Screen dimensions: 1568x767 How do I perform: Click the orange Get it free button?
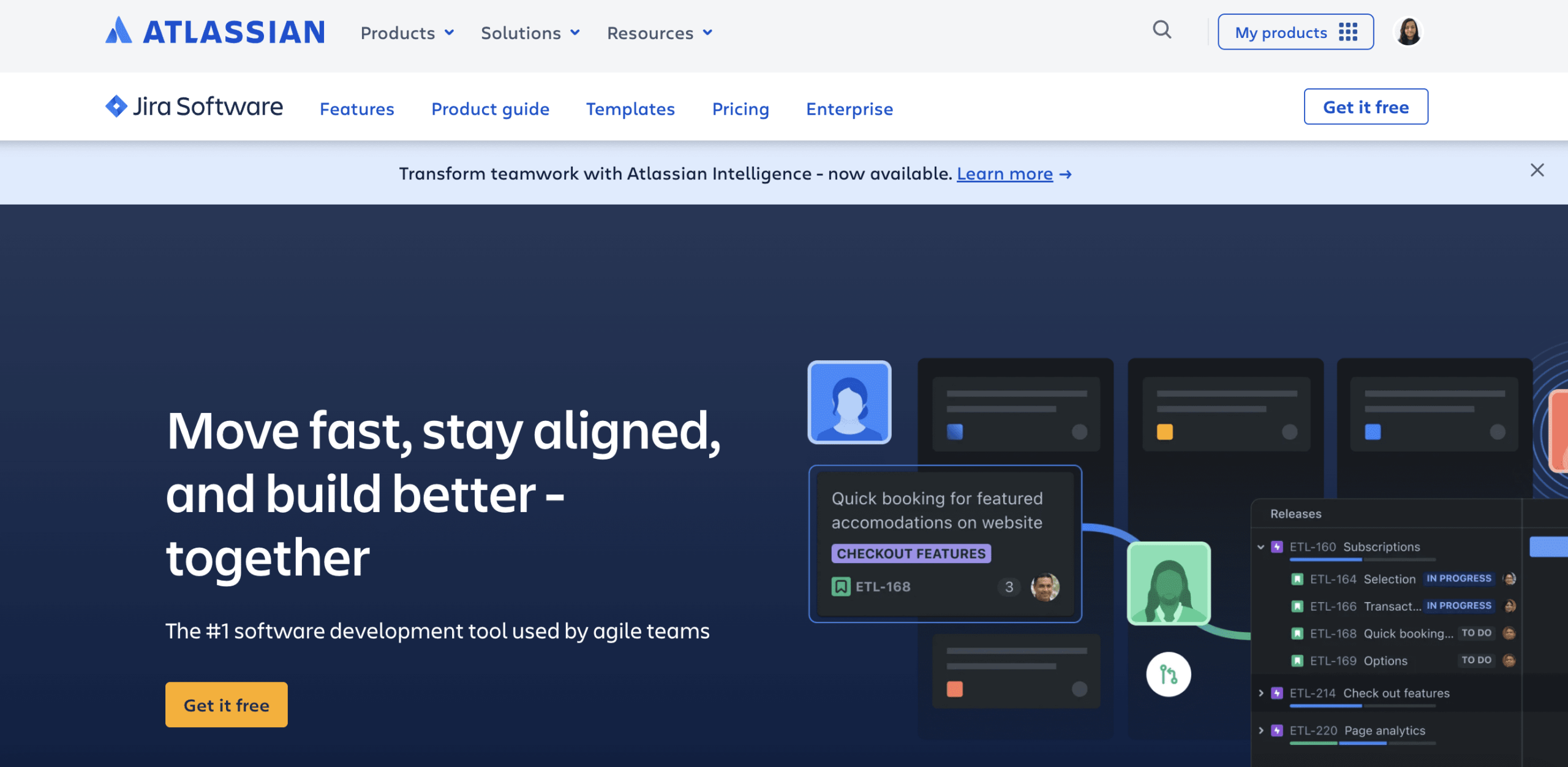tap(226, 705)
